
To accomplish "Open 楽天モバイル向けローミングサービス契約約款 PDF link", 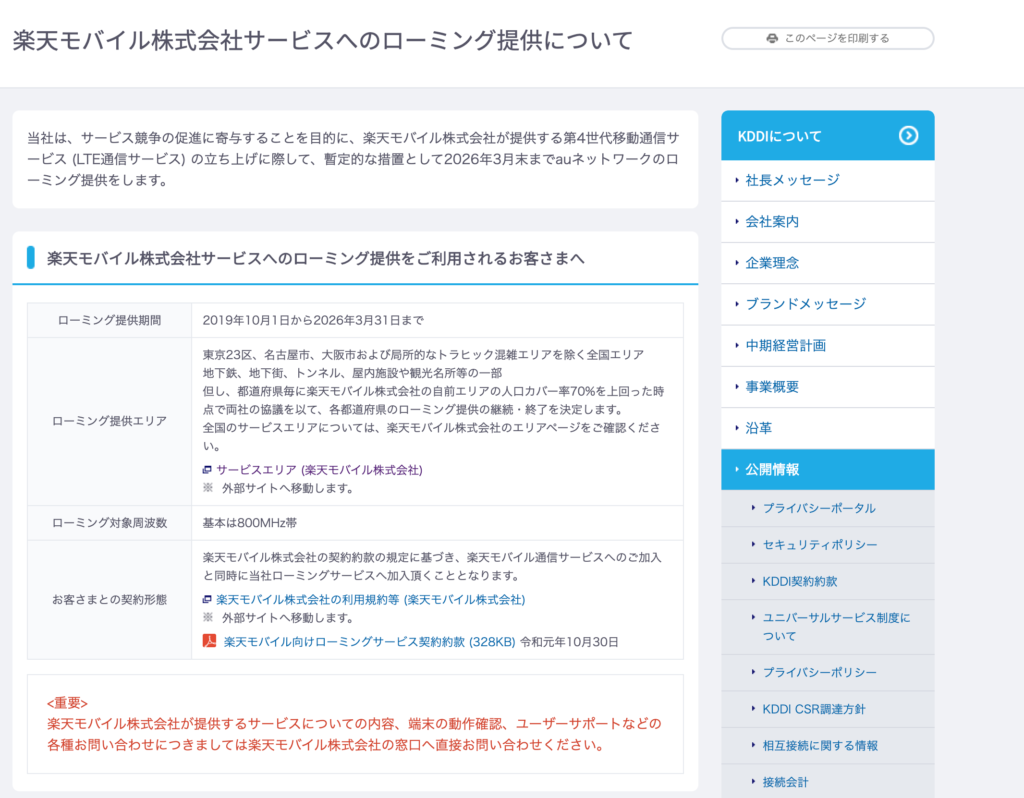I will (369, 642).
